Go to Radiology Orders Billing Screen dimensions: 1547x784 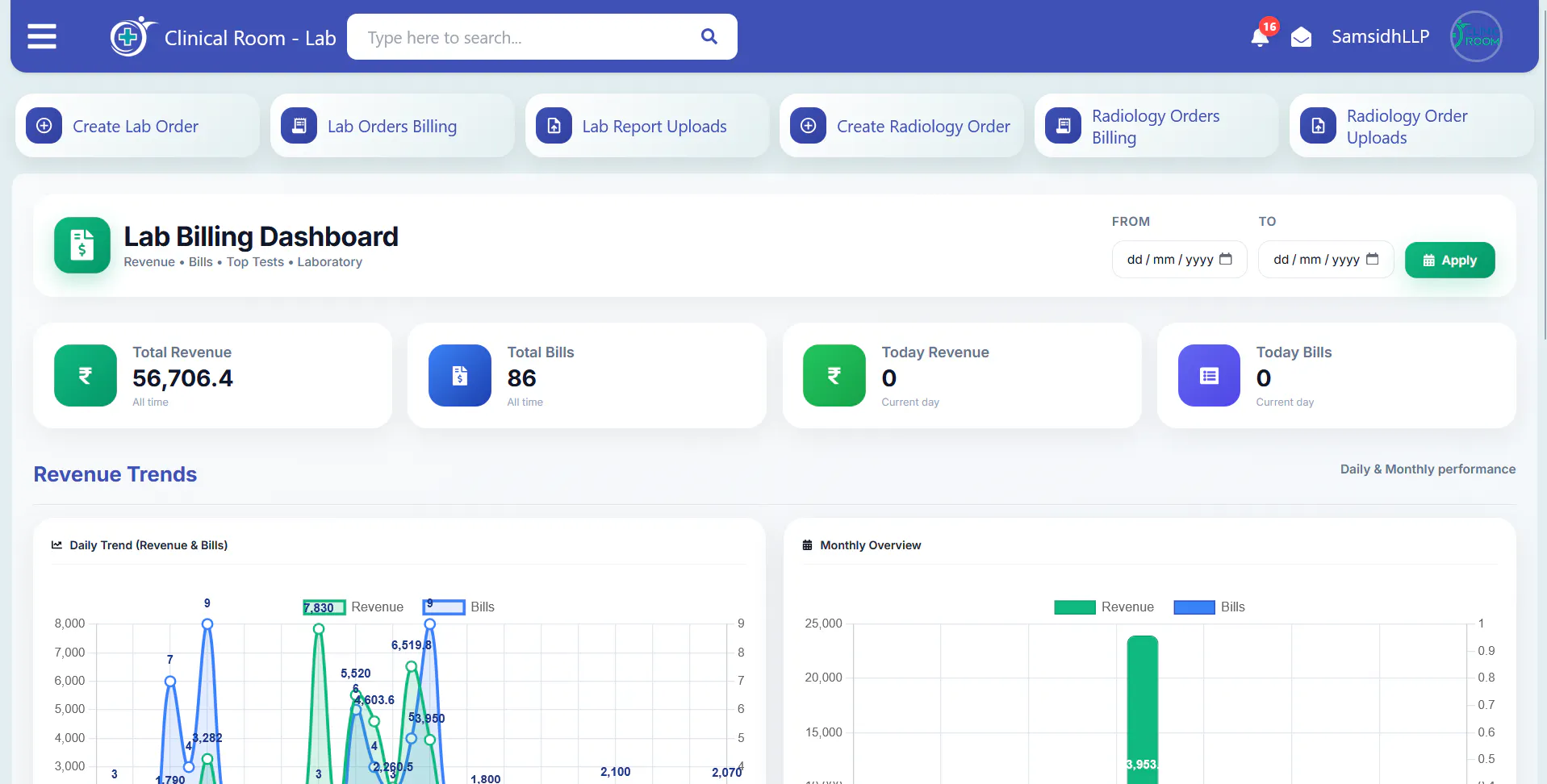coord(1156,126)
